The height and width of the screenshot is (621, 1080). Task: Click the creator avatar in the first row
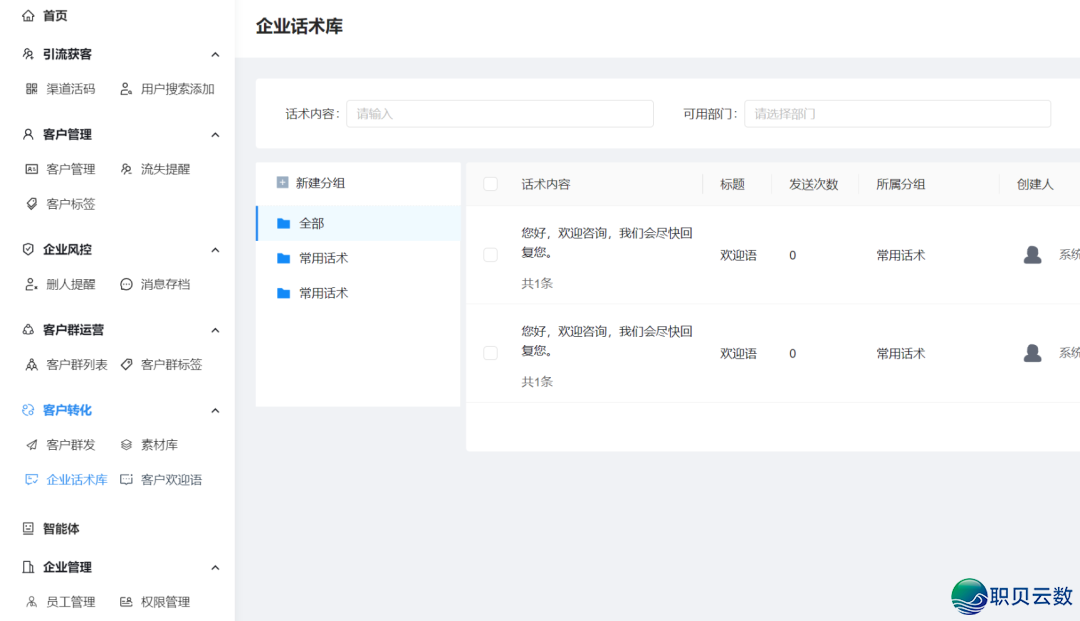1032,254
